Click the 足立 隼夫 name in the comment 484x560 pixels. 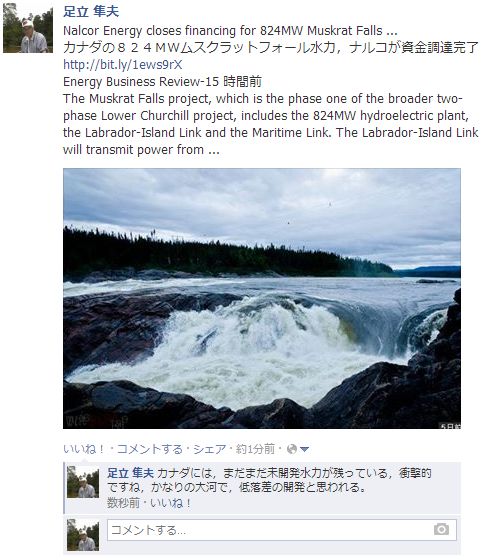pyautogui.click(x=130, y=473)
